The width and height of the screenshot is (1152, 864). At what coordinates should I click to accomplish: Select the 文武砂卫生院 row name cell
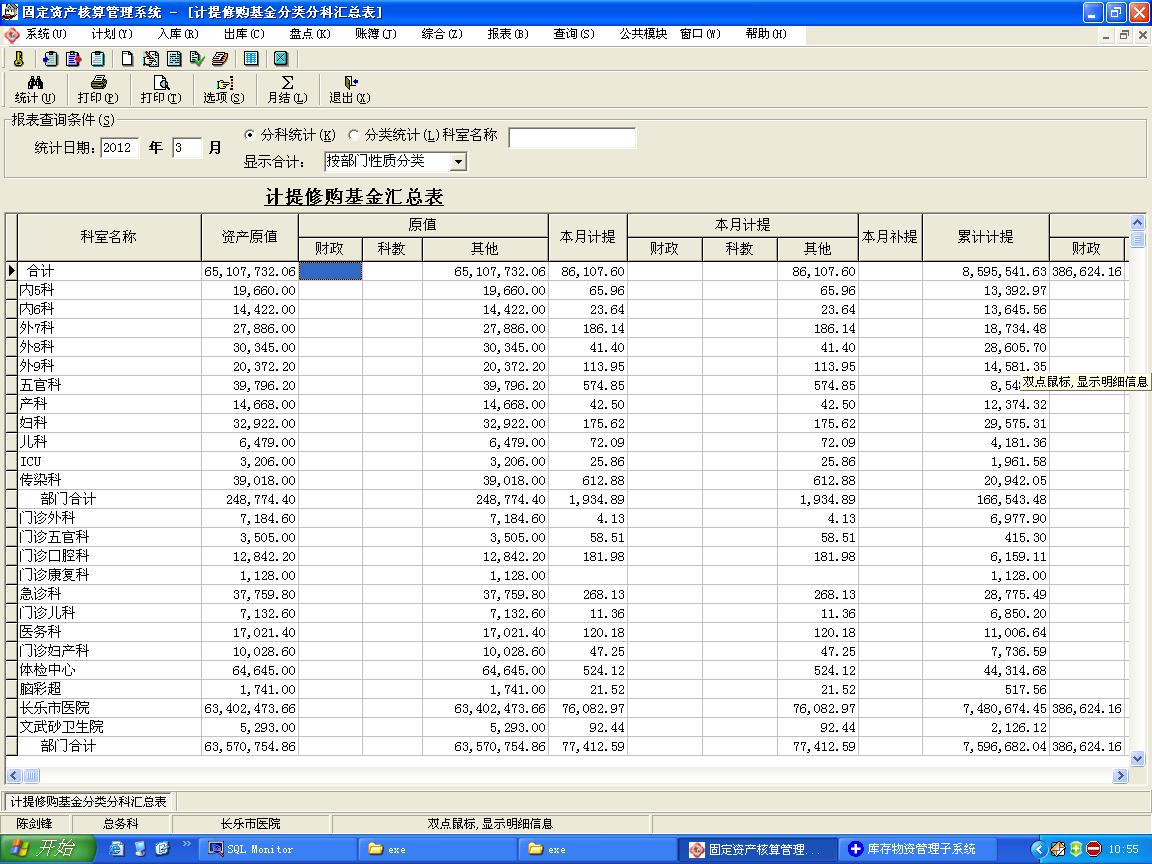(x=109, y=727)
